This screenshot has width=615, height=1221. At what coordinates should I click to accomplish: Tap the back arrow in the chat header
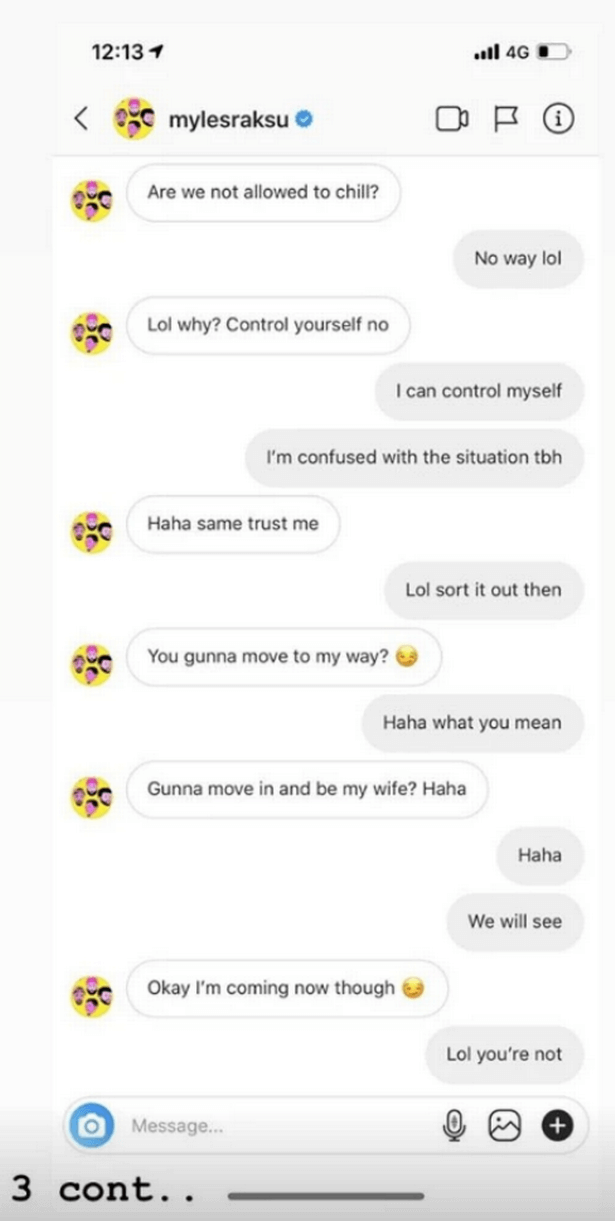(x=82, y=119)
